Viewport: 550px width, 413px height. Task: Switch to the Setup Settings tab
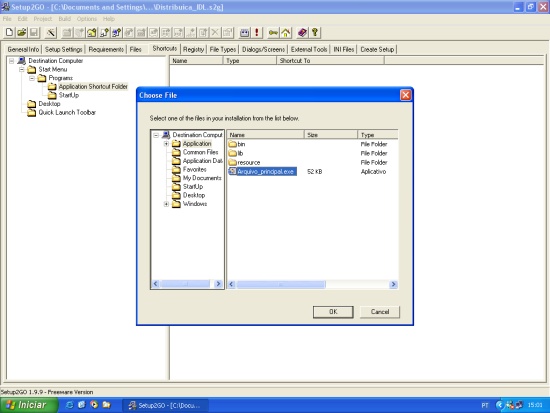pos(63,49)
